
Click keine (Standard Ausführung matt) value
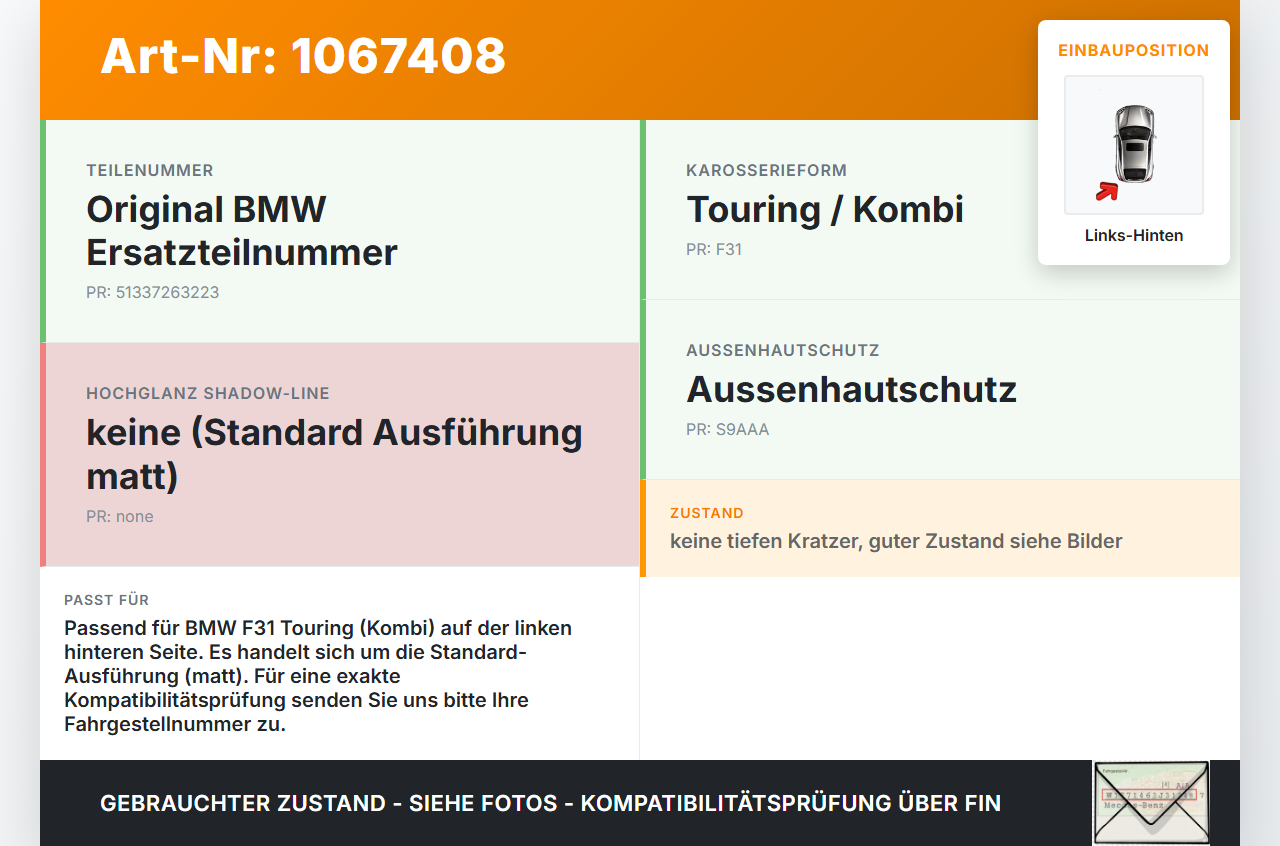[x=335, y=454]
